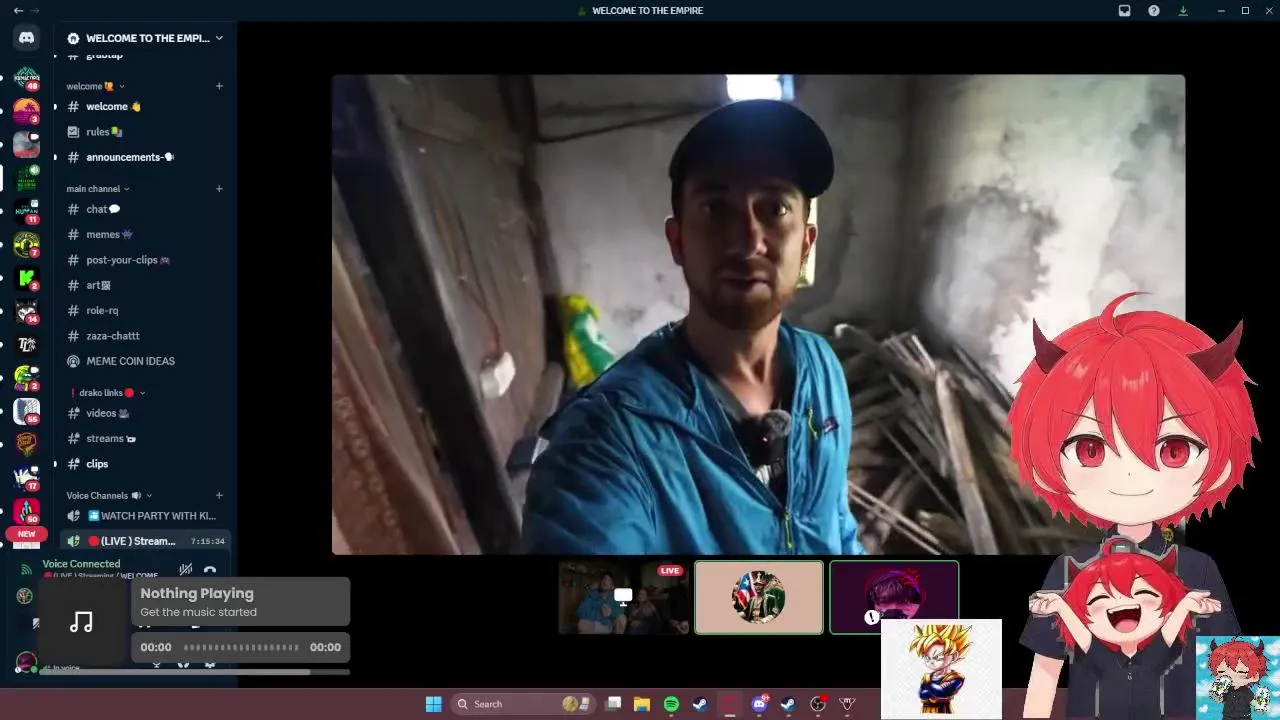This screenshot has width=1280, height=720.
Task: Open the server icon showing badge 50
Action: click(26, 511)
